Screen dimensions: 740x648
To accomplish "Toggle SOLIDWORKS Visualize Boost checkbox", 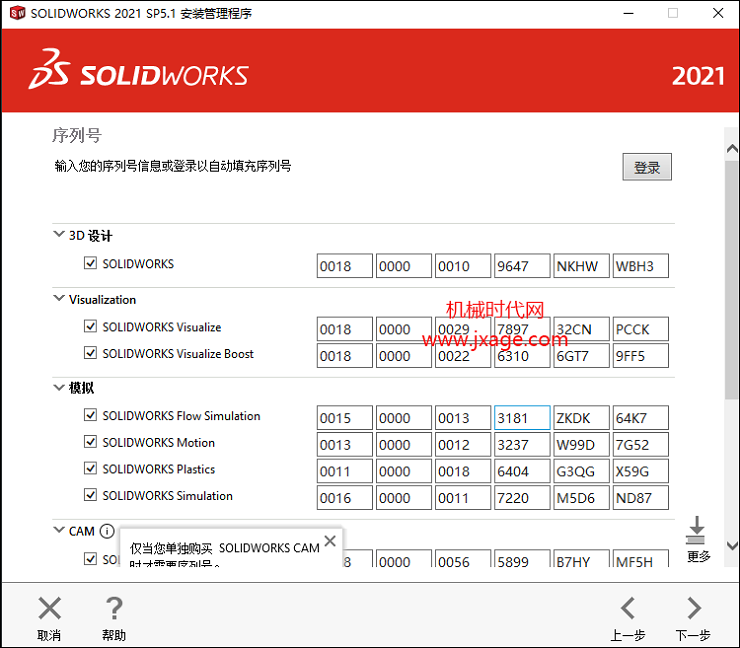I will click(x=90, y=353).
